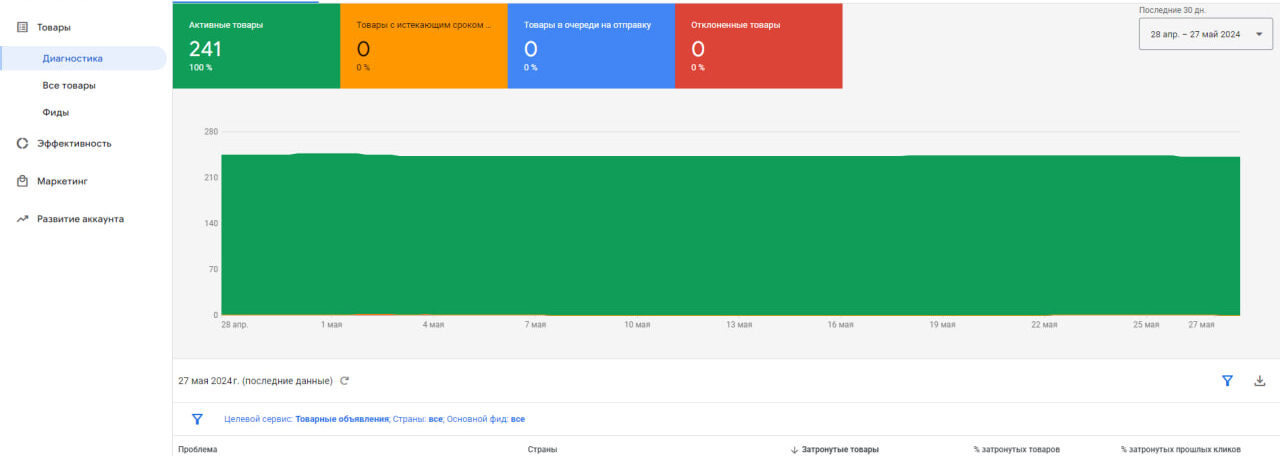The image size is (1280, 456).
Task: Click the blue Товары в очереди на отправку card
Action: [590, 46]
